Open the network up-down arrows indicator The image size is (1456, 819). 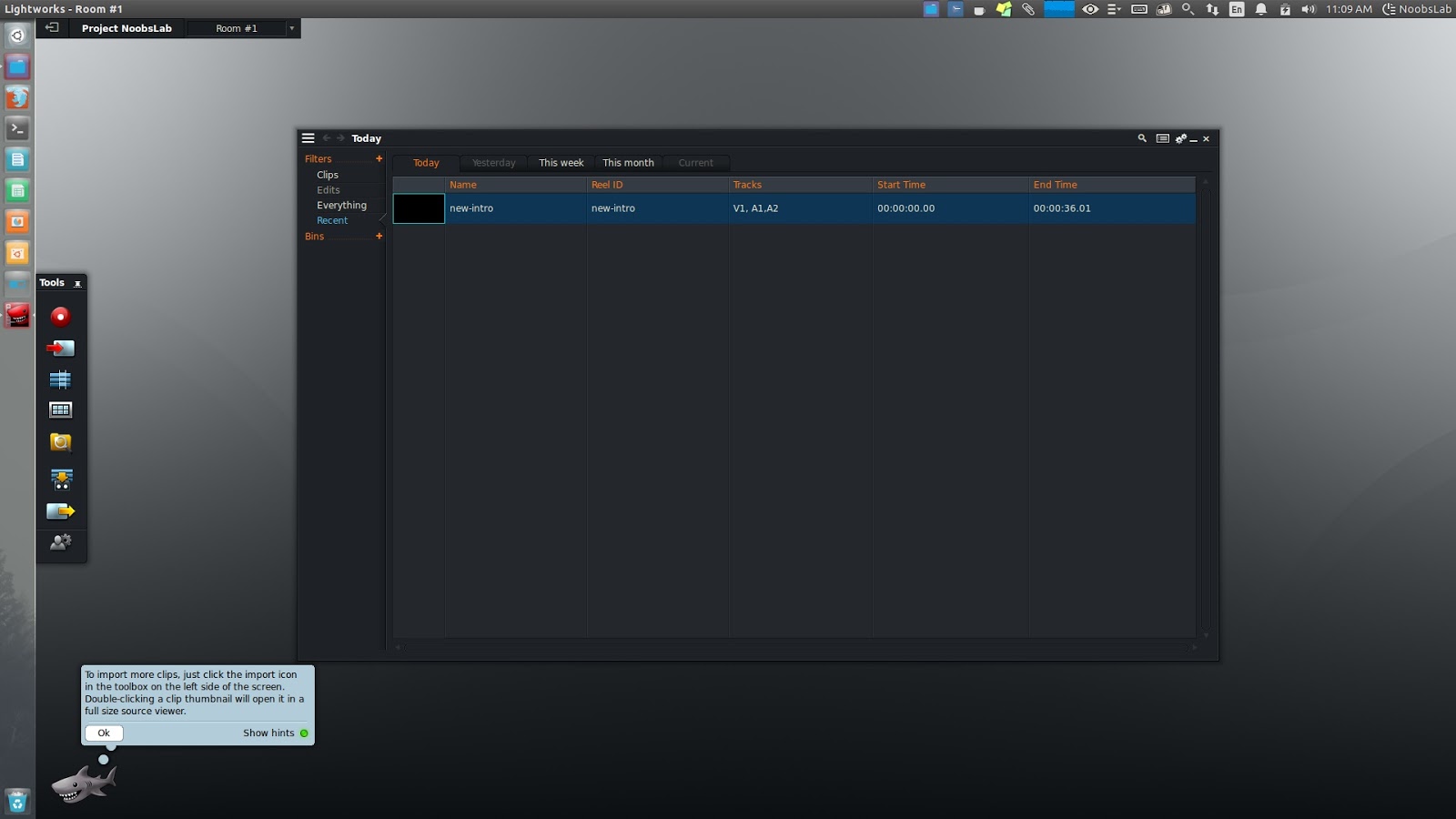point(1212,9)
